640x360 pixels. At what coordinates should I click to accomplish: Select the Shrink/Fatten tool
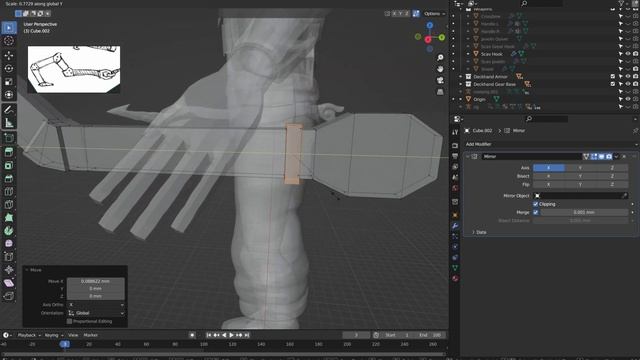9,270
